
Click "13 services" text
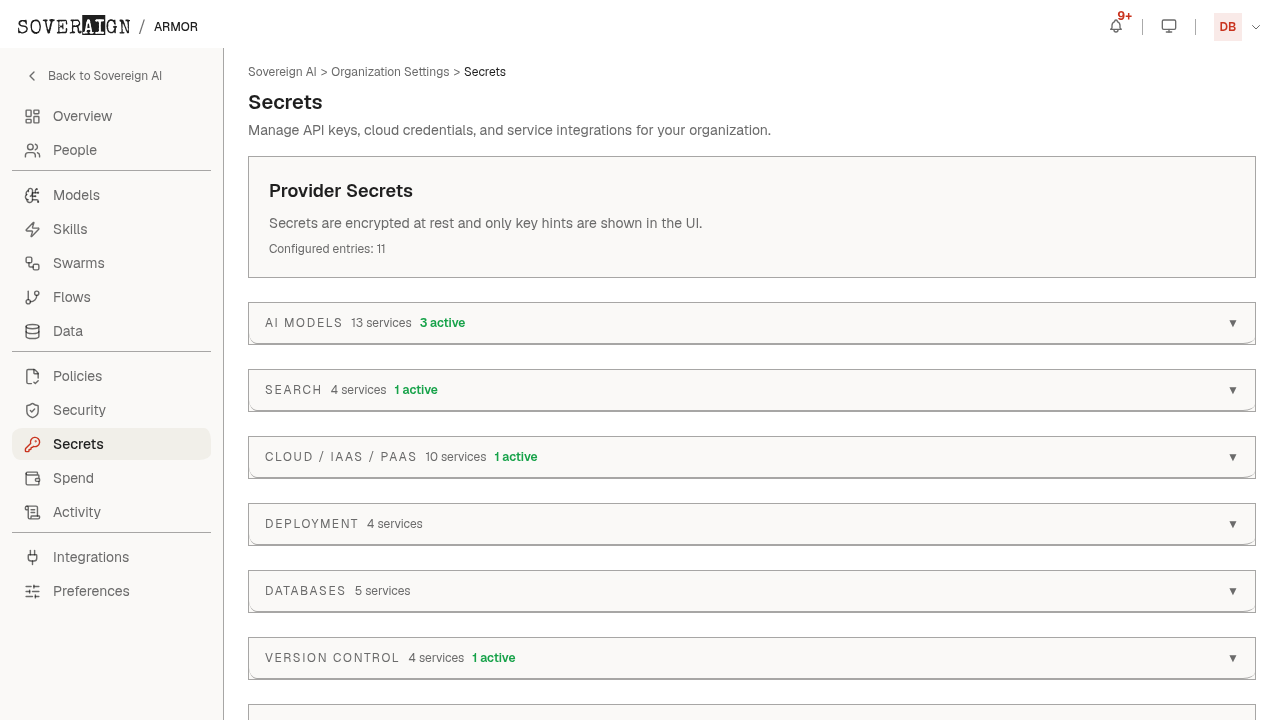click(x=381, y=323)
